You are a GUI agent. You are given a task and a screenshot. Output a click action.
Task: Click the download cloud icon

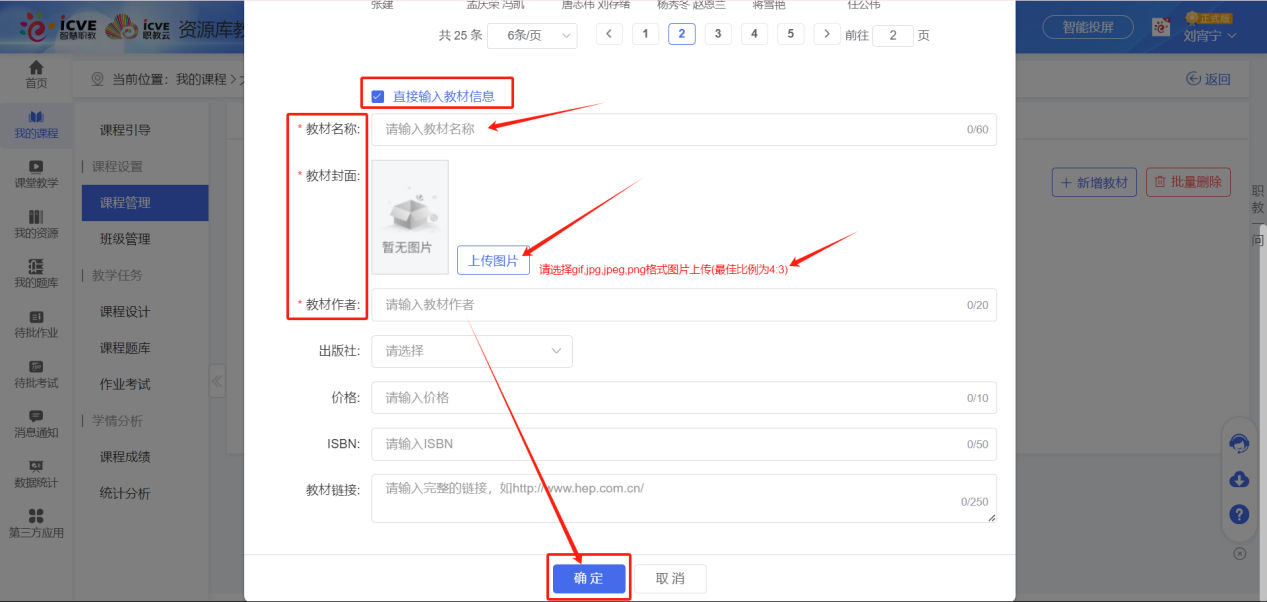click(x=1238, y=479)
